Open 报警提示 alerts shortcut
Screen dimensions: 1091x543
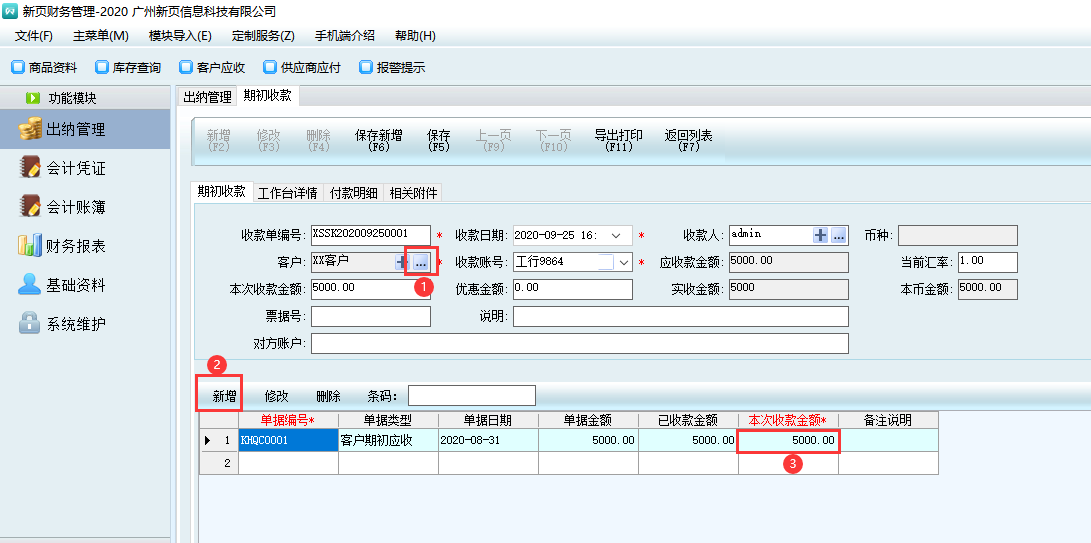point(392,68)
